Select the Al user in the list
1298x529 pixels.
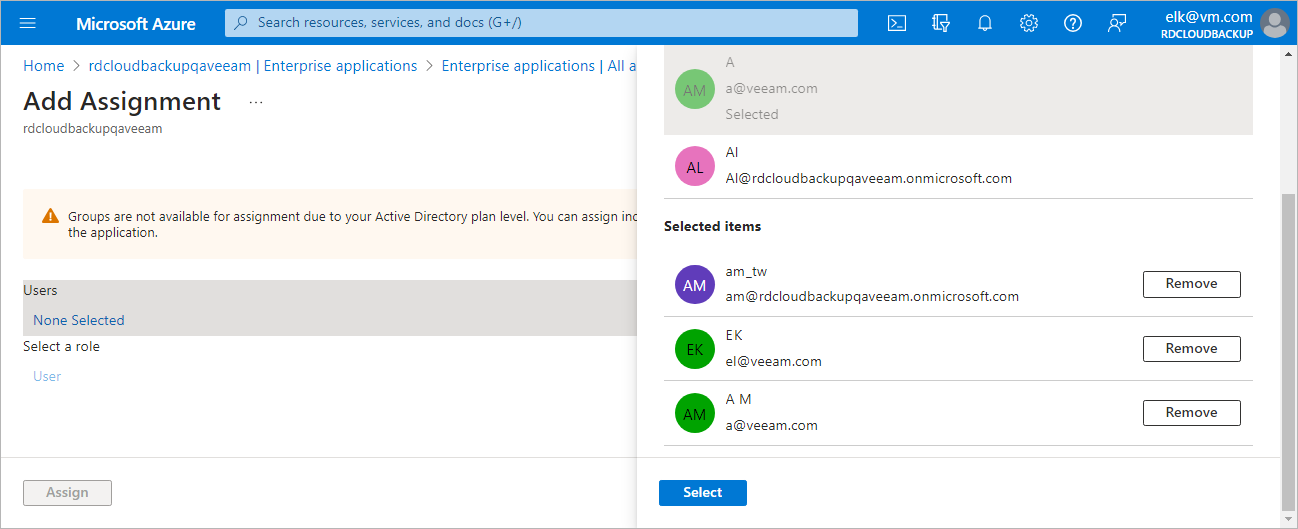[958, 166]
